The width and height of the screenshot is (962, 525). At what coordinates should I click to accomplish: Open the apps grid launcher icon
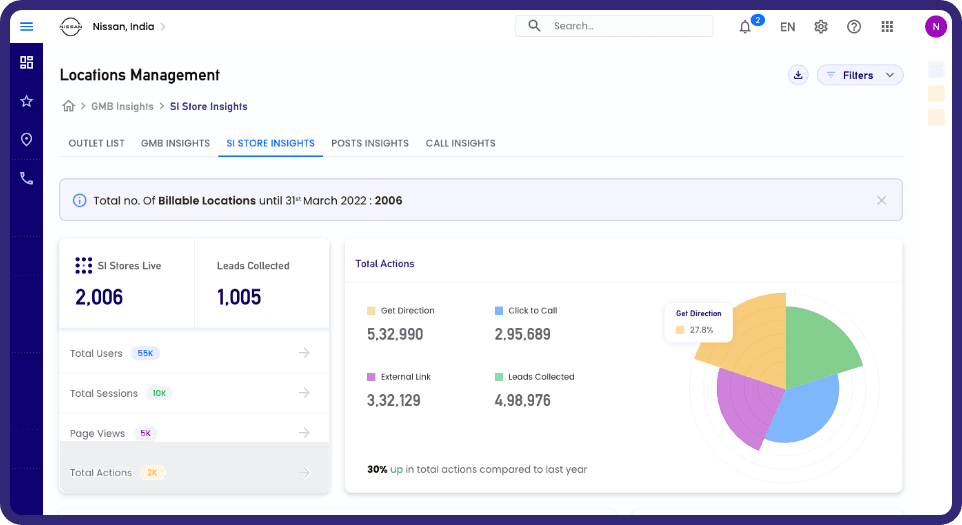887,26
